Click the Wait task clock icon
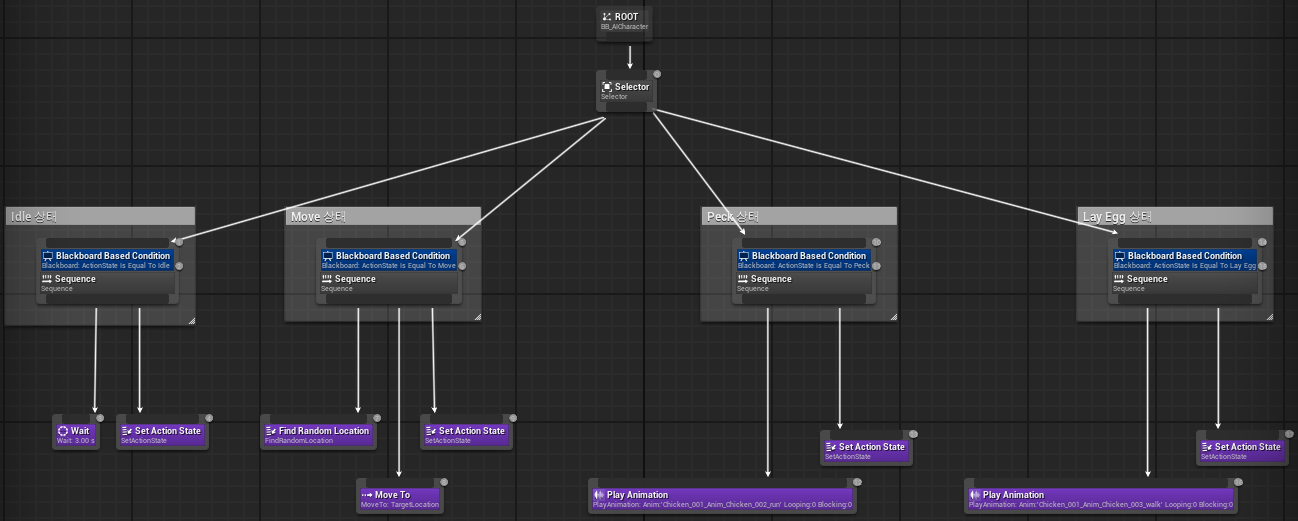 63,431
